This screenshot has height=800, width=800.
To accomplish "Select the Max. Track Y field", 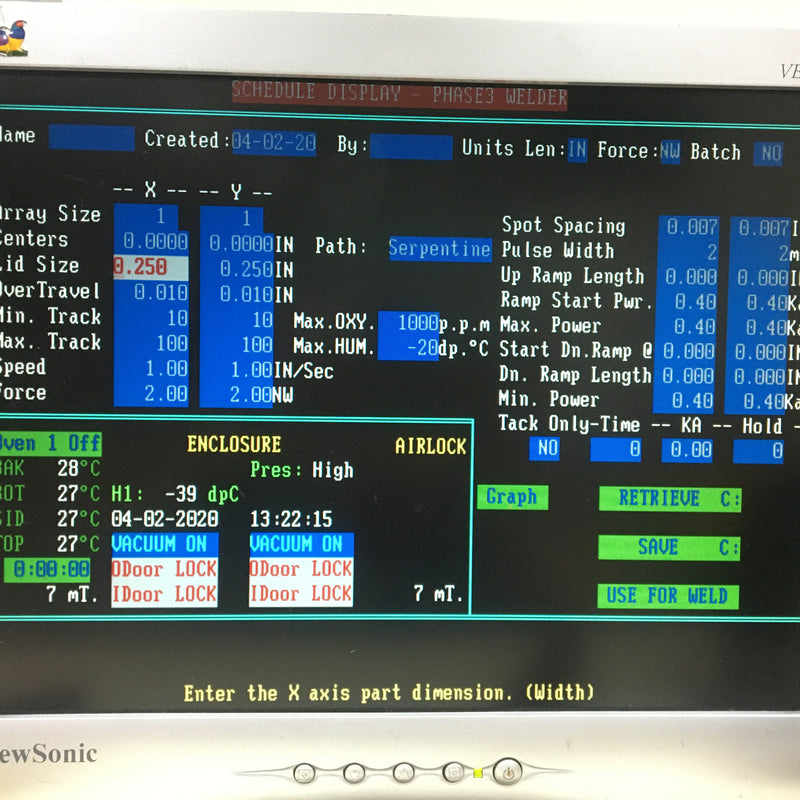I will click(x=237, y=345).
